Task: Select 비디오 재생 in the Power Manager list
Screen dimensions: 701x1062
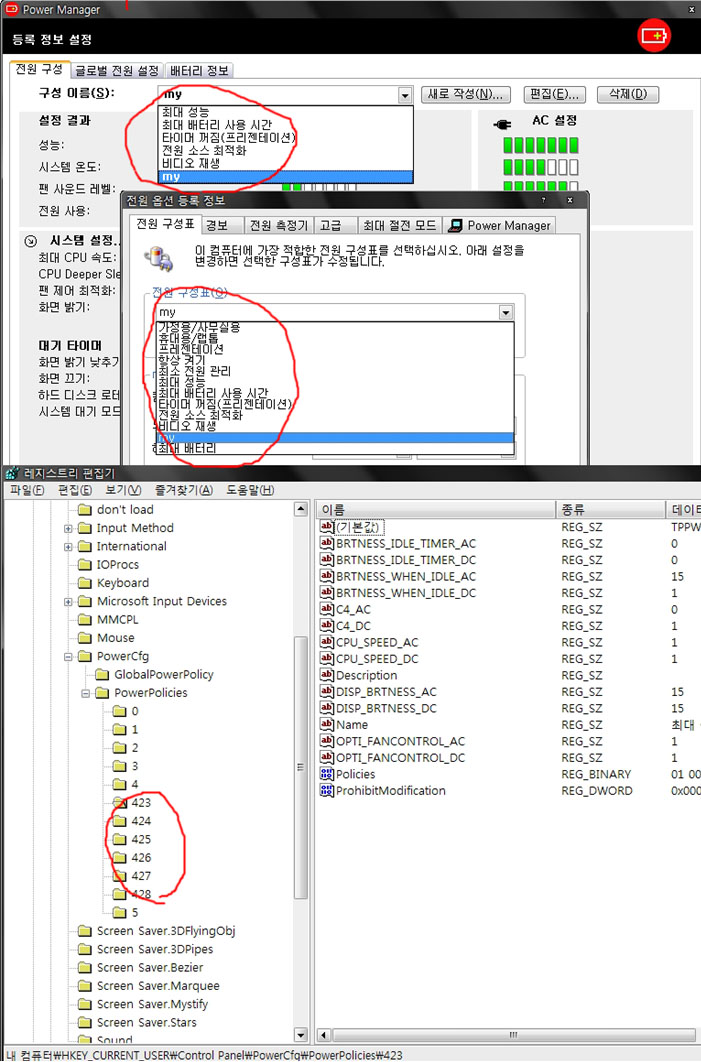Action: [x=190, y=163]
